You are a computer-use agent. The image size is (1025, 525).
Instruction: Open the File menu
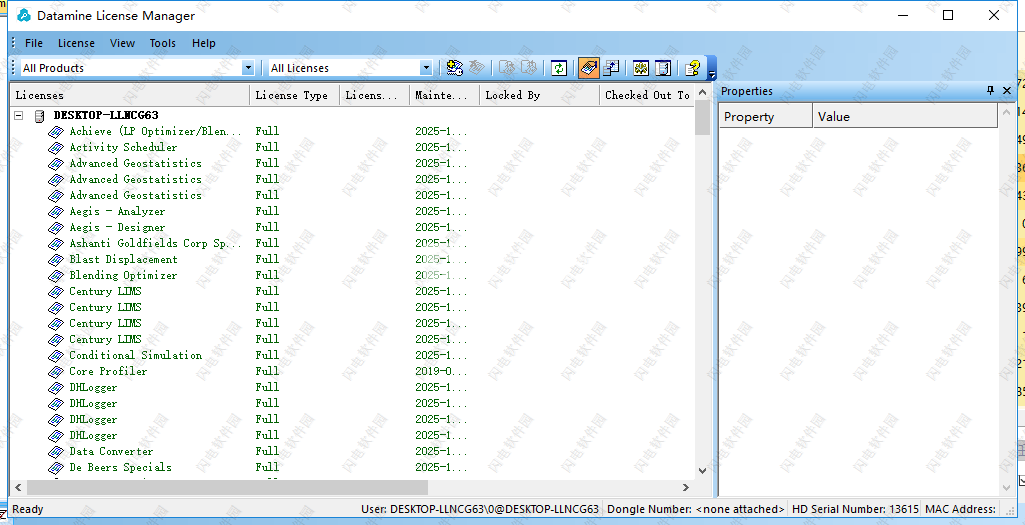(34, 43)
